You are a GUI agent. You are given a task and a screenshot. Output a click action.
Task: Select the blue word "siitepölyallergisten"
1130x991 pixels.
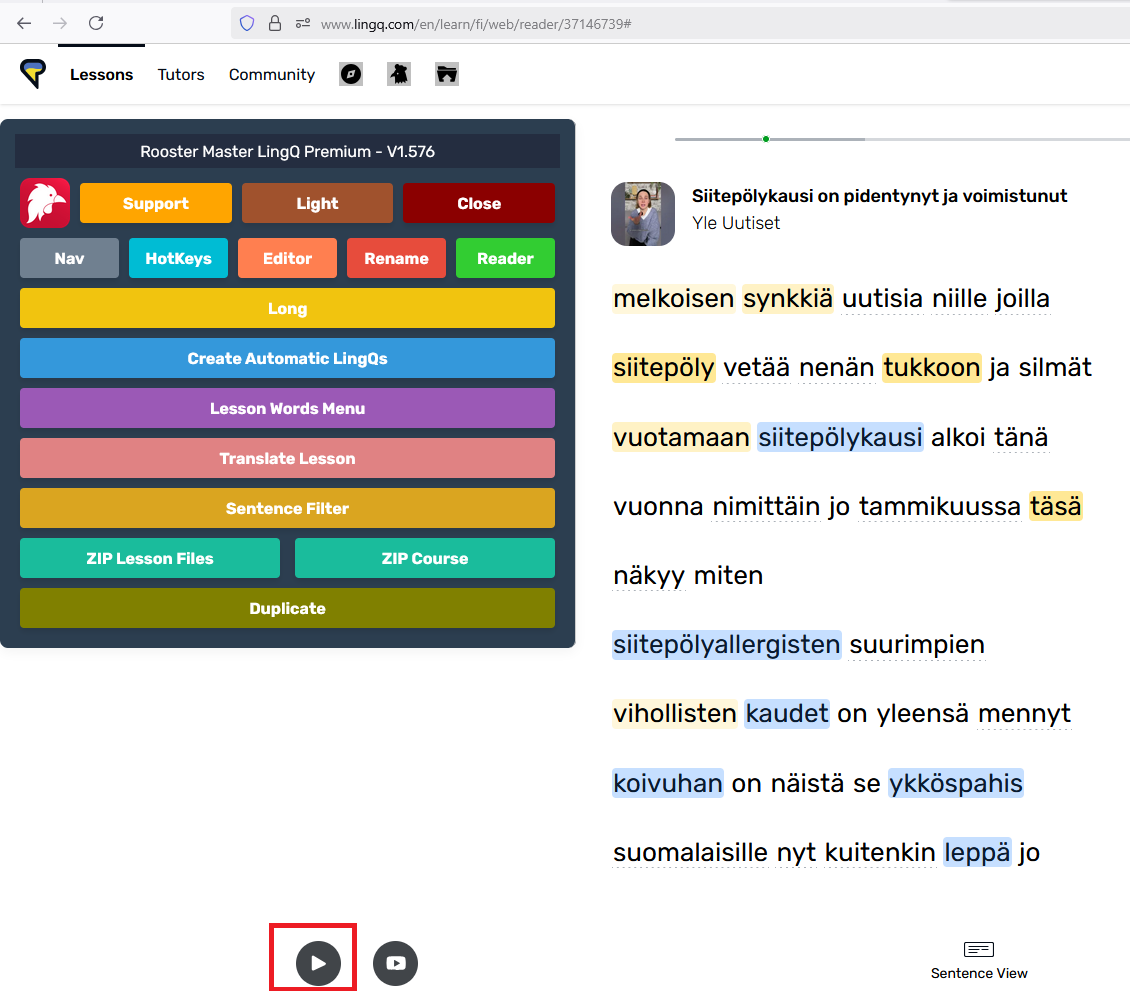726,644
